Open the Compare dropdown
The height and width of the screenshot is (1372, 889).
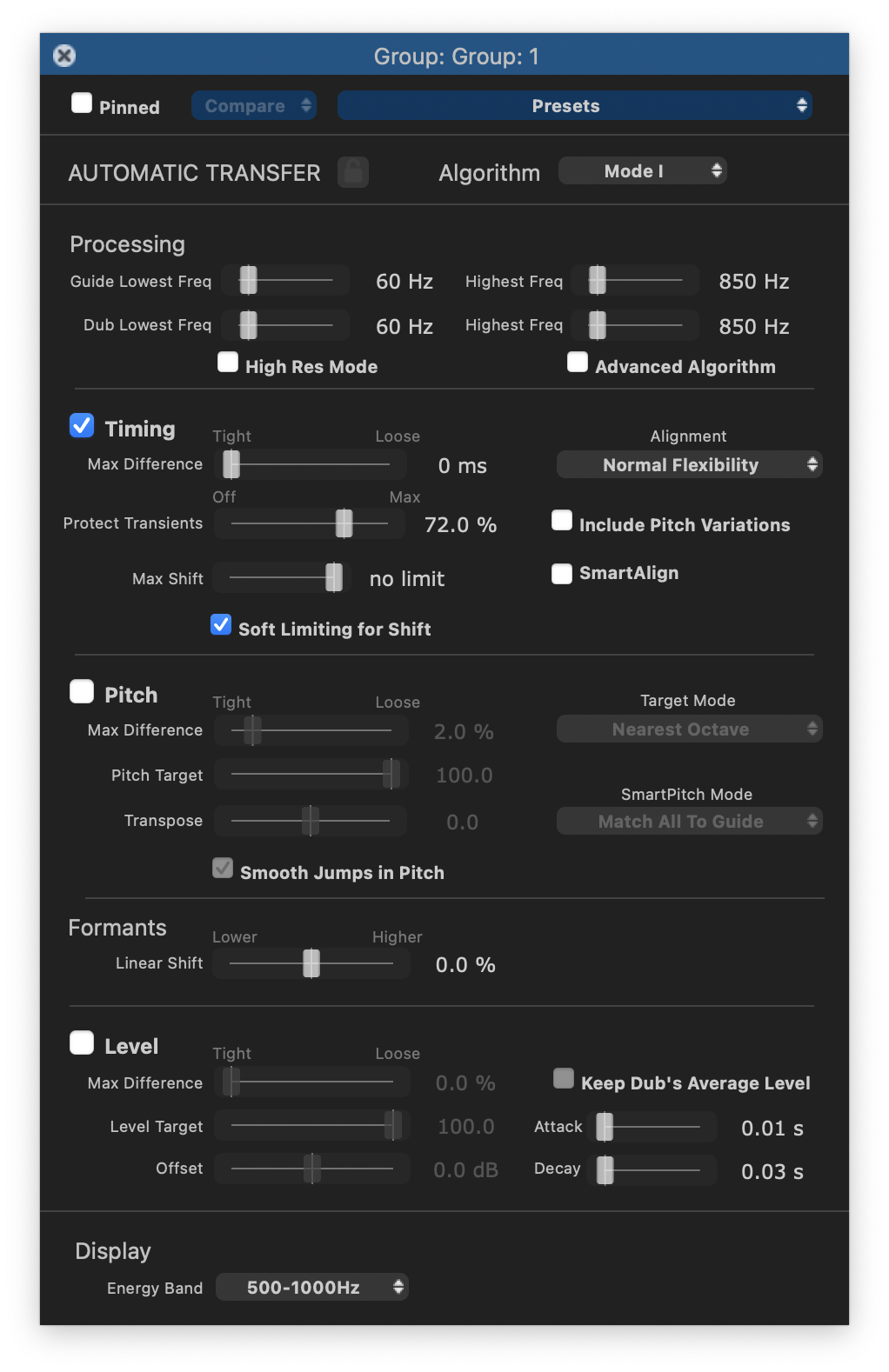point(254,106)
